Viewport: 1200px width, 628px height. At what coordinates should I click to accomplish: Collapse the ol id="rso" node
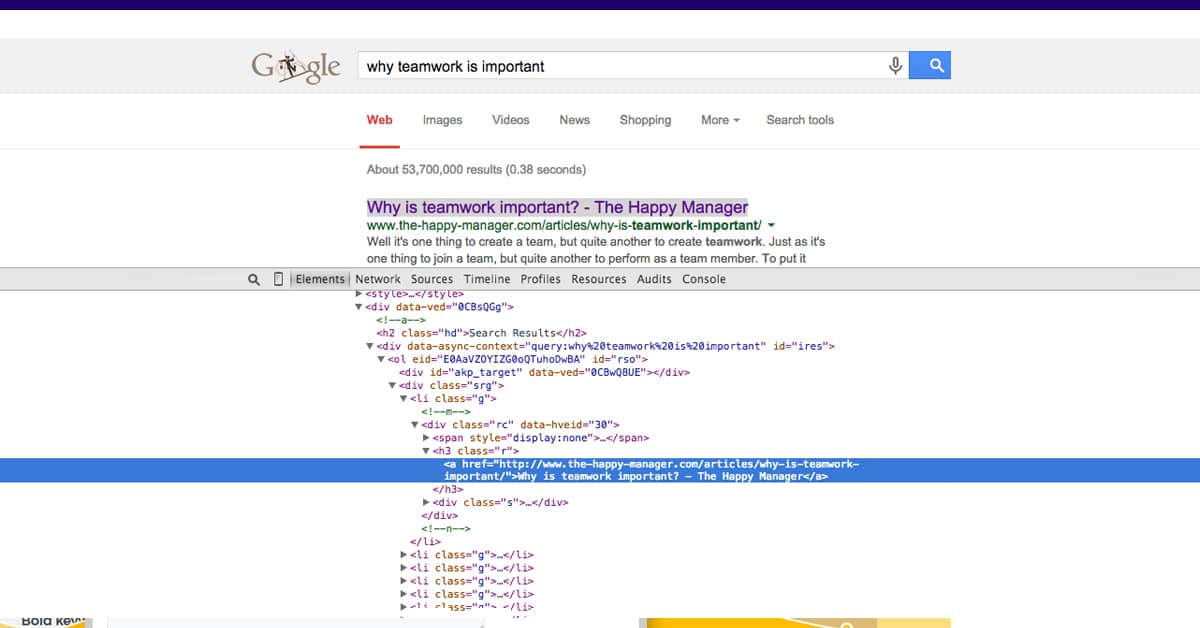(x=381, y=359)
